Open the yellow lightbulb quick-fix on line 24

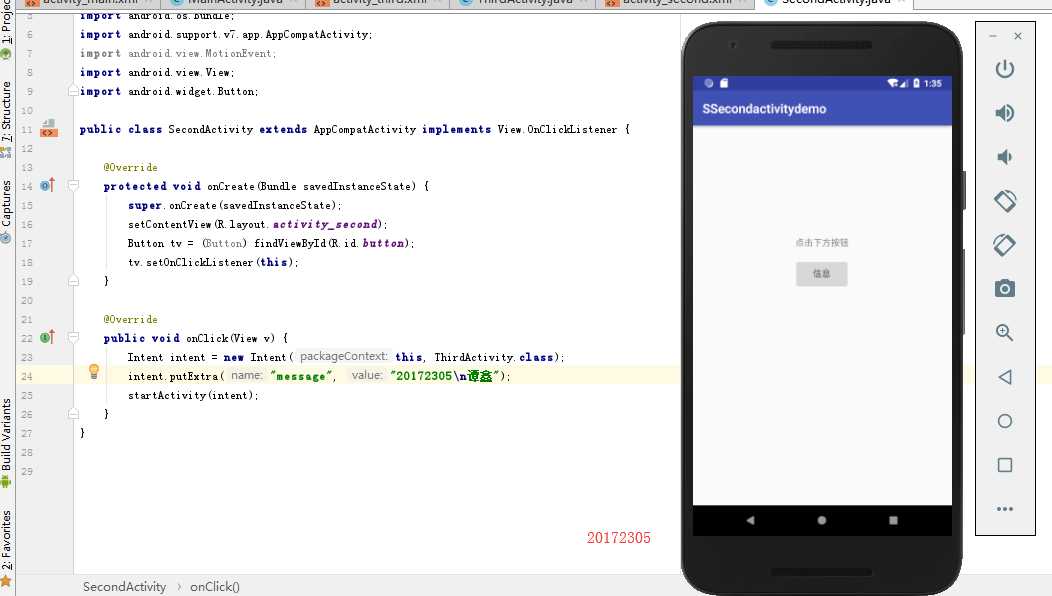tap(94, 371)
